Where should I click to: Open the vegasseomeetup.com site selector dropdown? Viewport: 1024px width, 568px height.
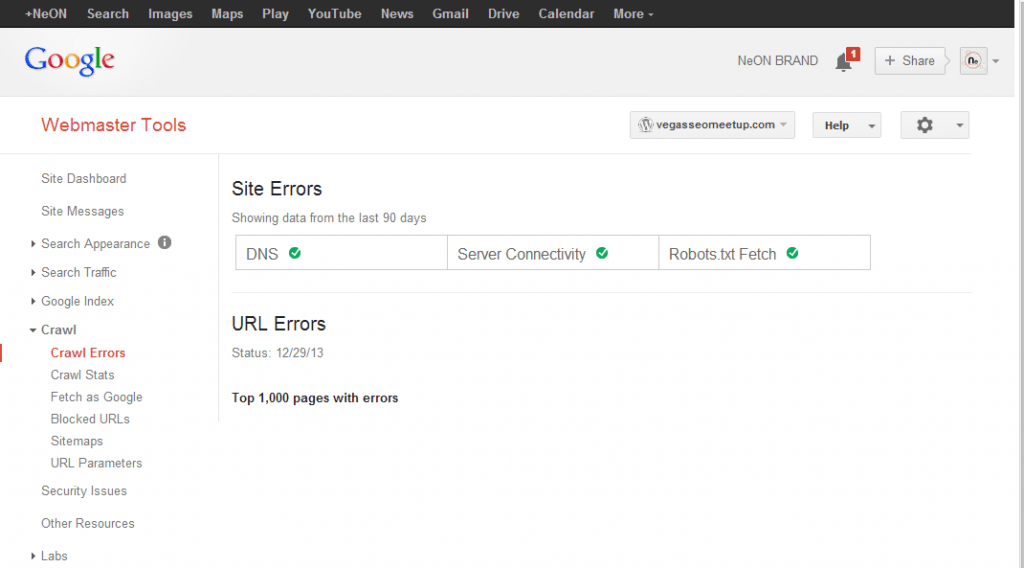pyautogui.click(x=712, y=125)
